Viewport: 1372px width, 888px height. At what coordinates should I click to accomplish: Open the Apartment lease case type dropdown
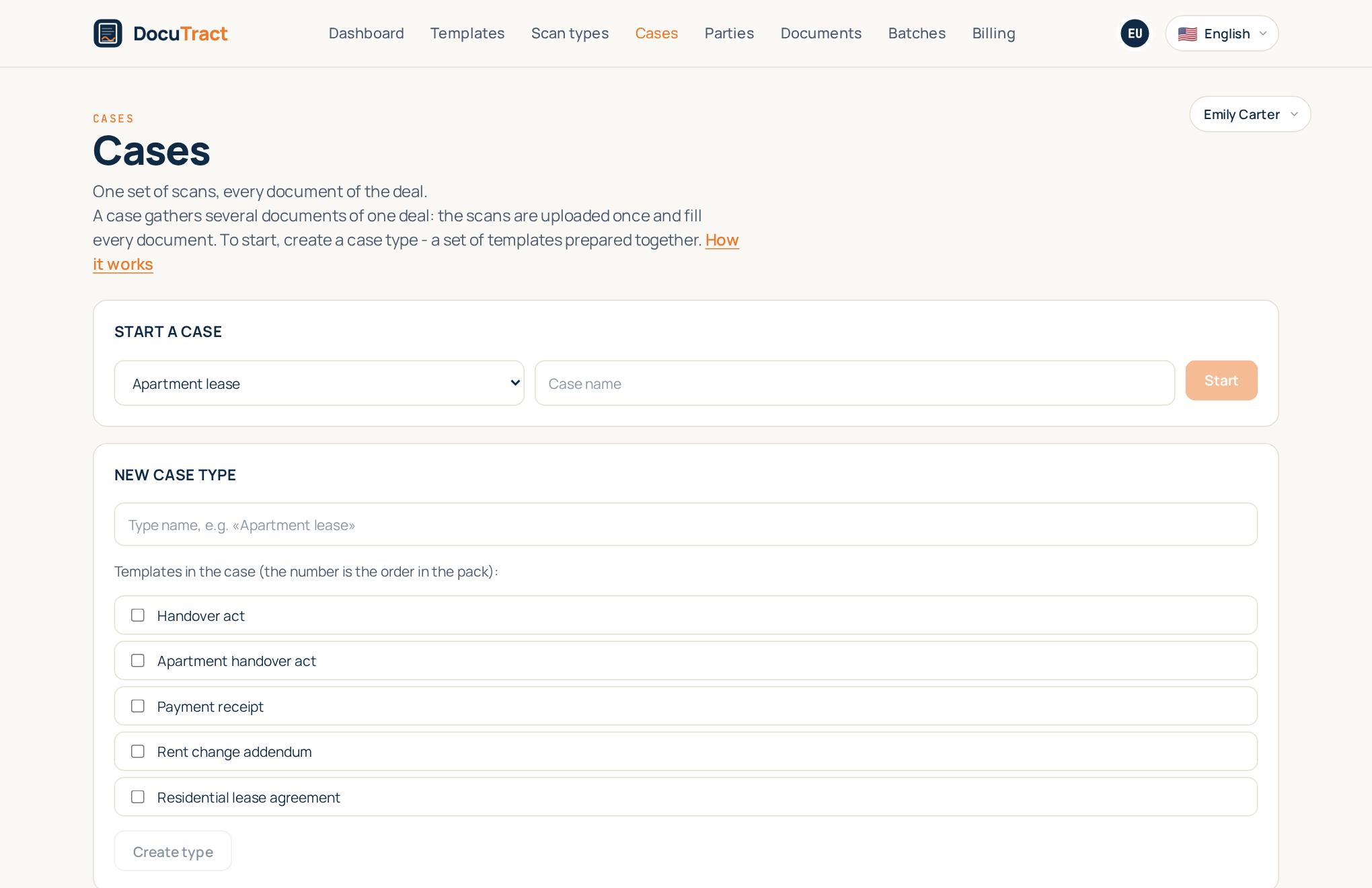319,383
